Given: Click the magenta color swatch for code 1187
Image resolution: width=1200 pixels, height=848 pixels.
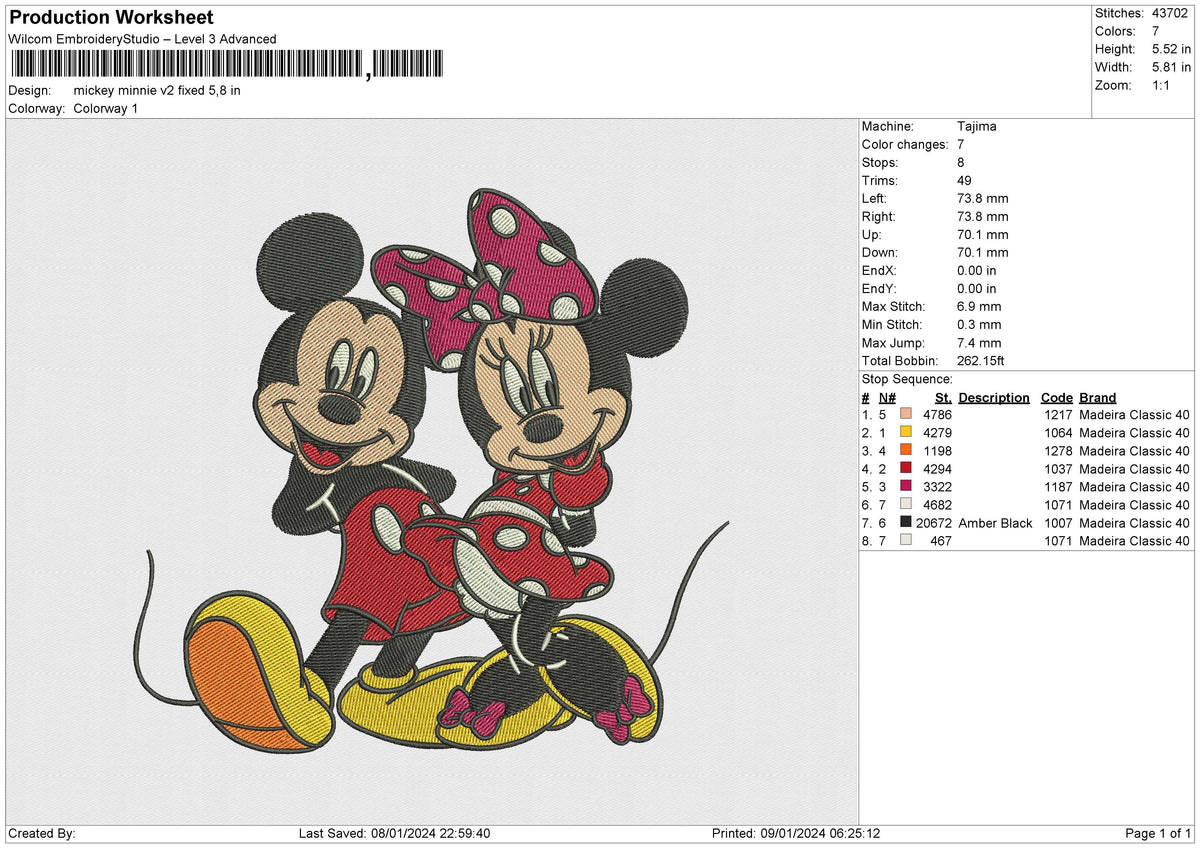Looking at the screenshot, I should [906, 487].
